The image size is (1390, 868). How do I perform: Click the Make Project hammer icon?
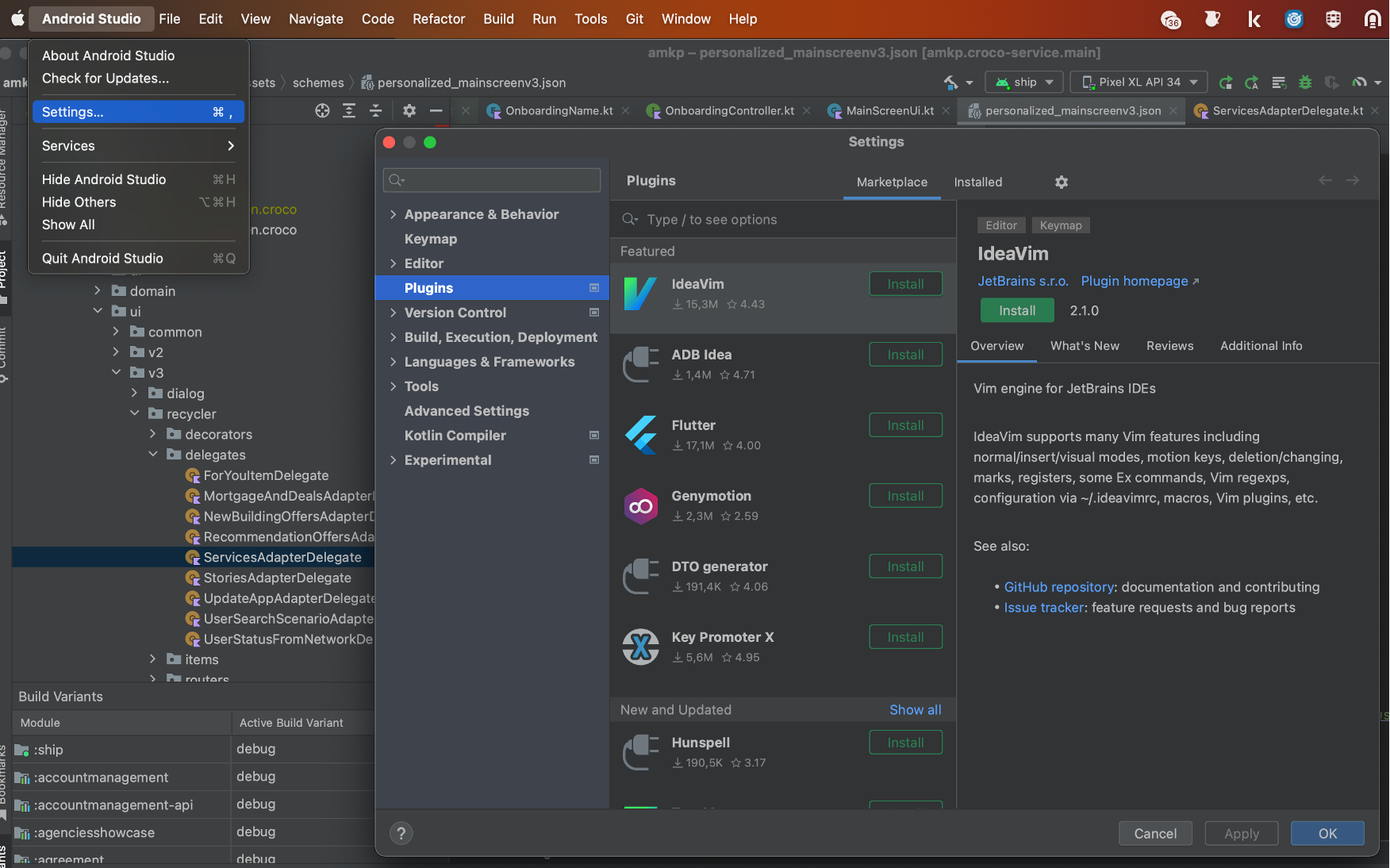coord(950,82)
